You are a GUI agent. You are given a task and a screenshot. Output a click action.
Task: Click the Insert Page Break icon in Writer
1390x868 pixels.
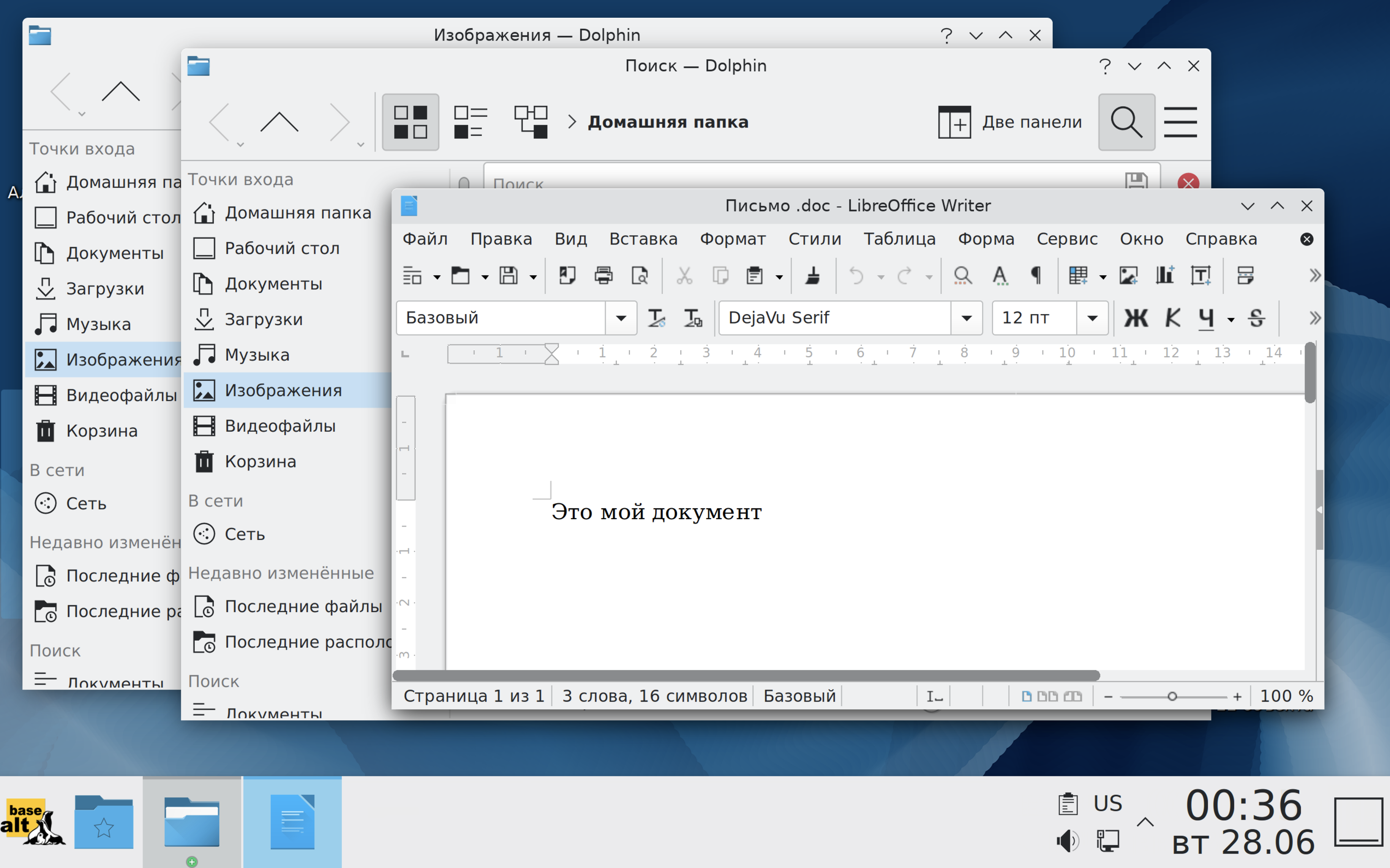(1245, 276)
